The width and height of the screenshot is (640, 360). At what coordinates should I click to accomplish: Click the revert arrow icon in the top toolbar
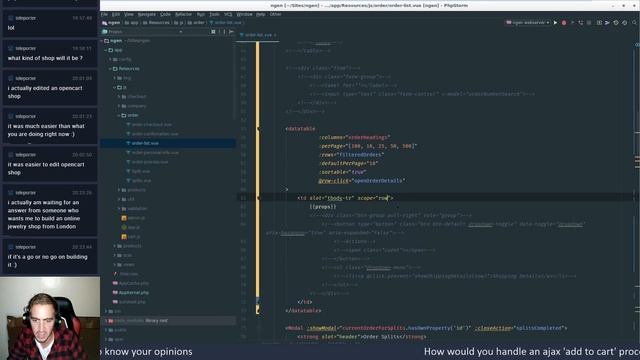pyautogui.click(x=624, y=23)
